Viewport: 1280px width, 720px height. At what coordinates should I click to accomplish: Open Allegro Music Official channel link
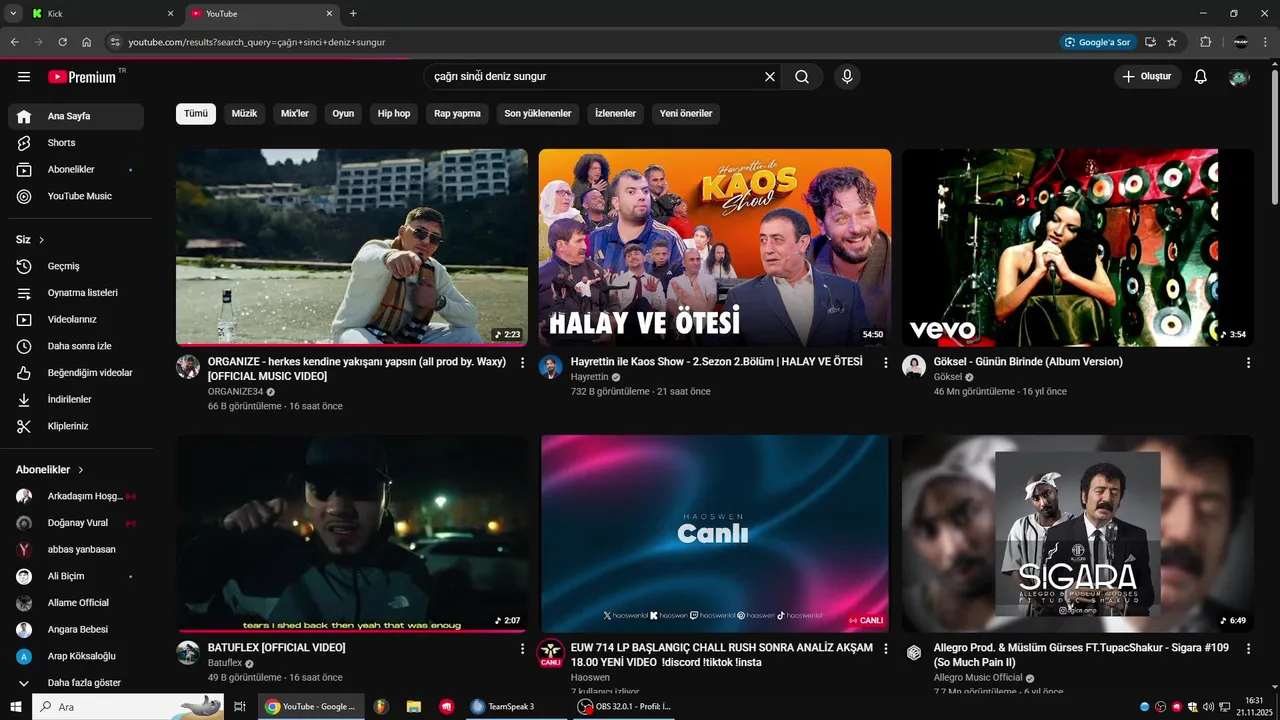[978, 678]
